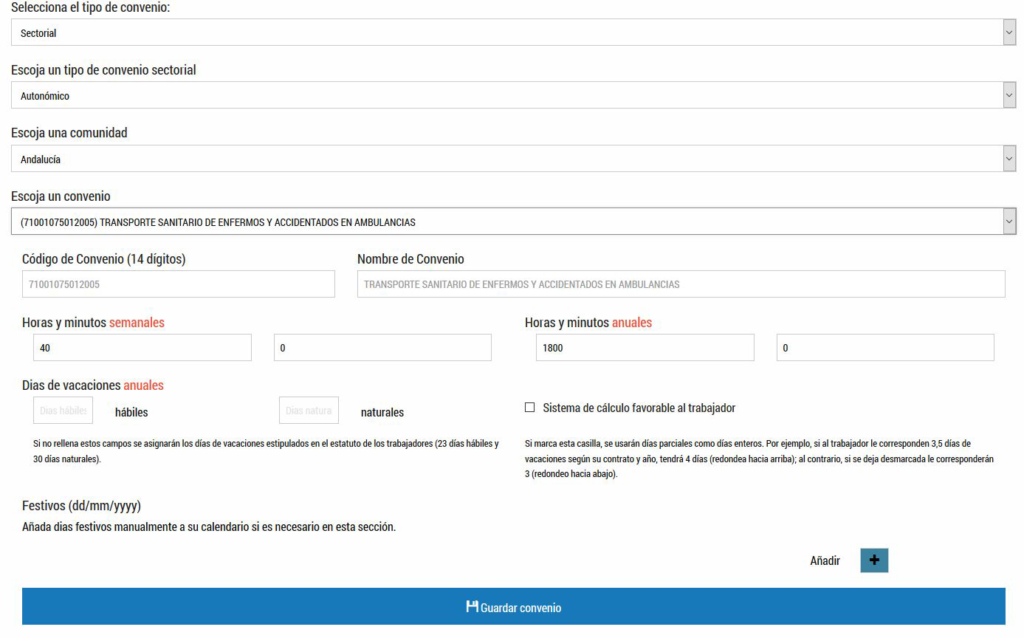Enable Sistema de cálculo favorable al trabajador checkbox

tap(530, 407)
